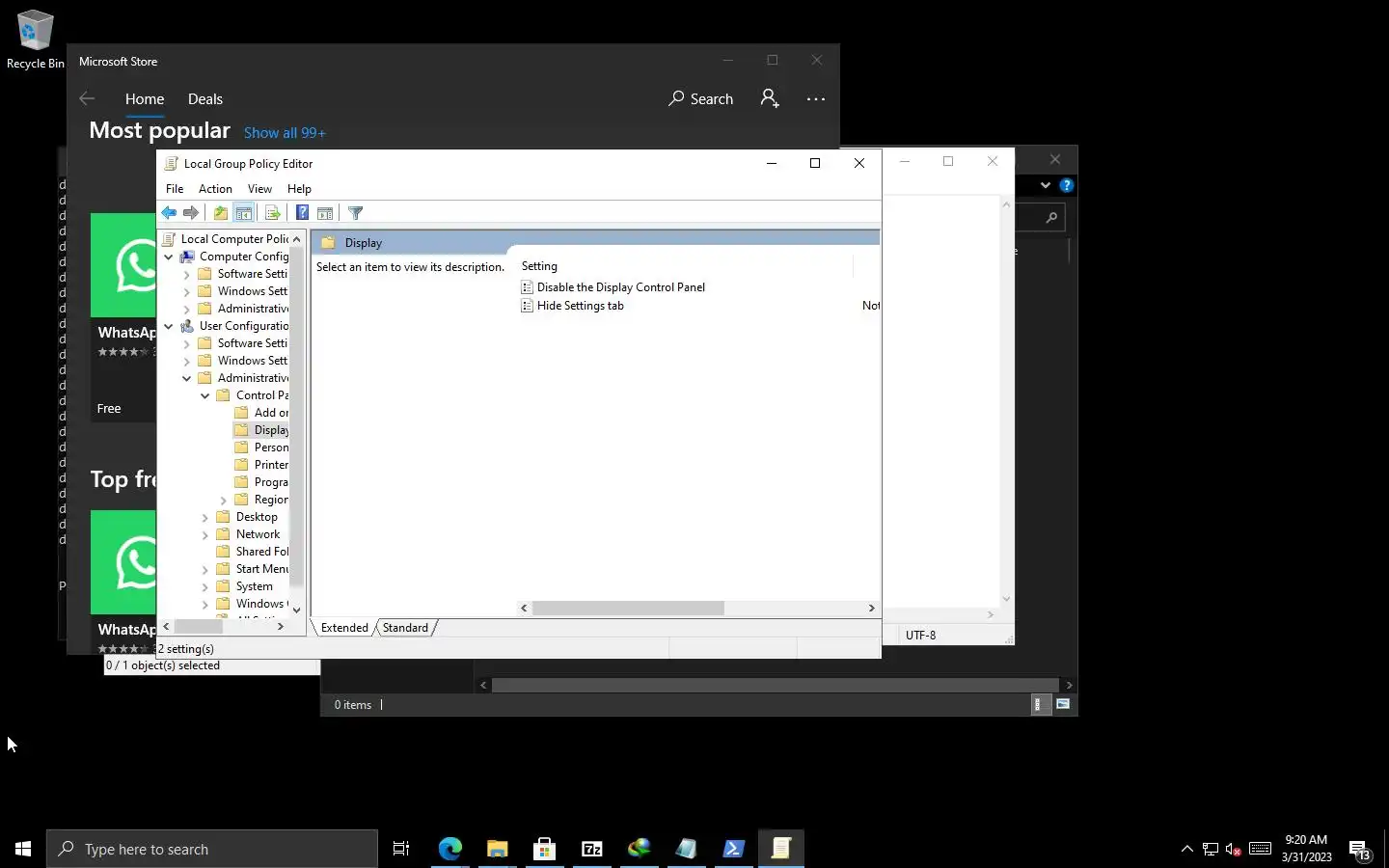
Task: Toggle the Show/Hide Action Pane toolbar icon
Action: (x=325, y=213)
